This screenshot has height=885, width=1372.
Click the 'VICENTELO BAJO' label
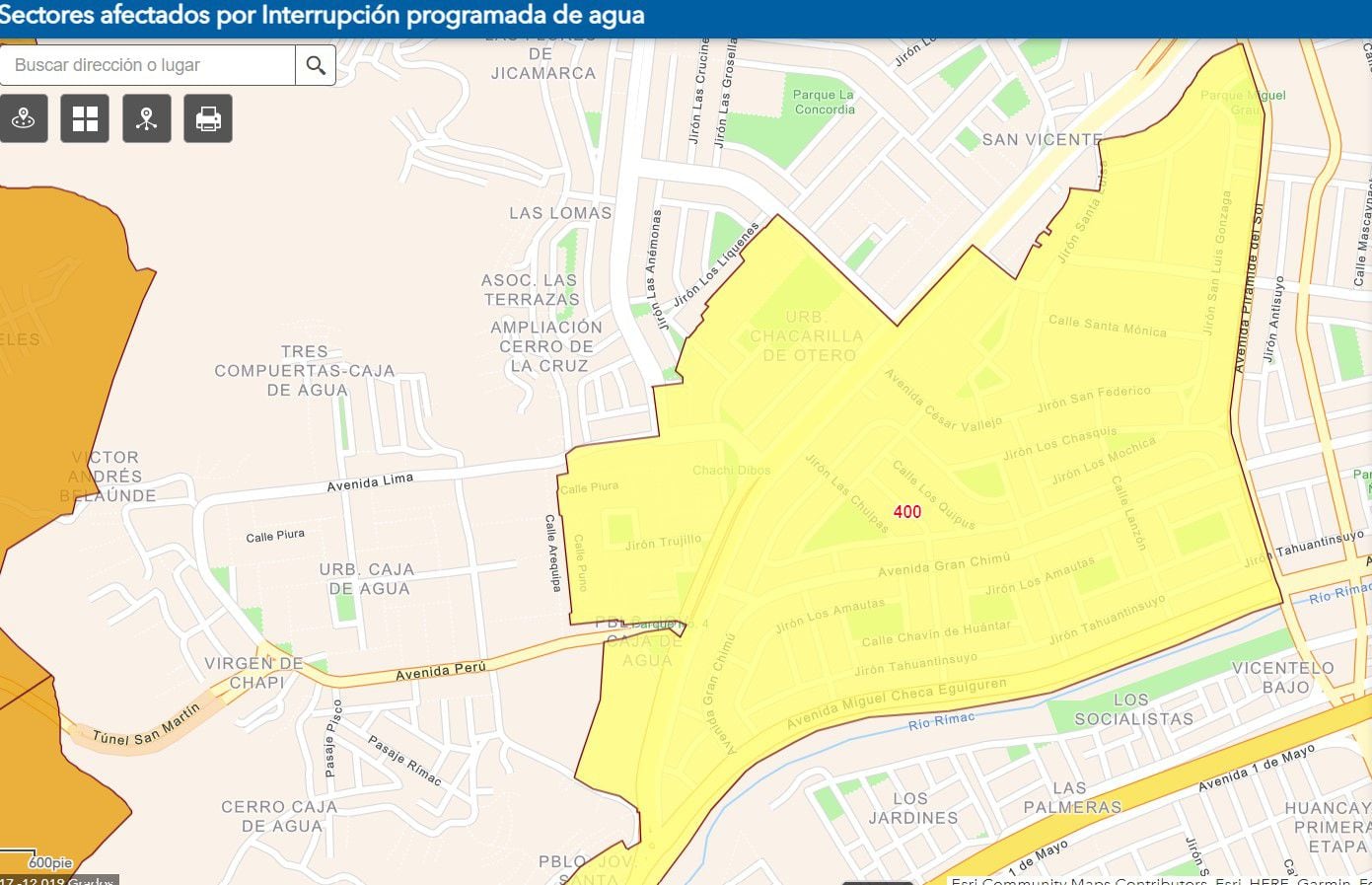pyautogui.click(x=1283, y=677)
